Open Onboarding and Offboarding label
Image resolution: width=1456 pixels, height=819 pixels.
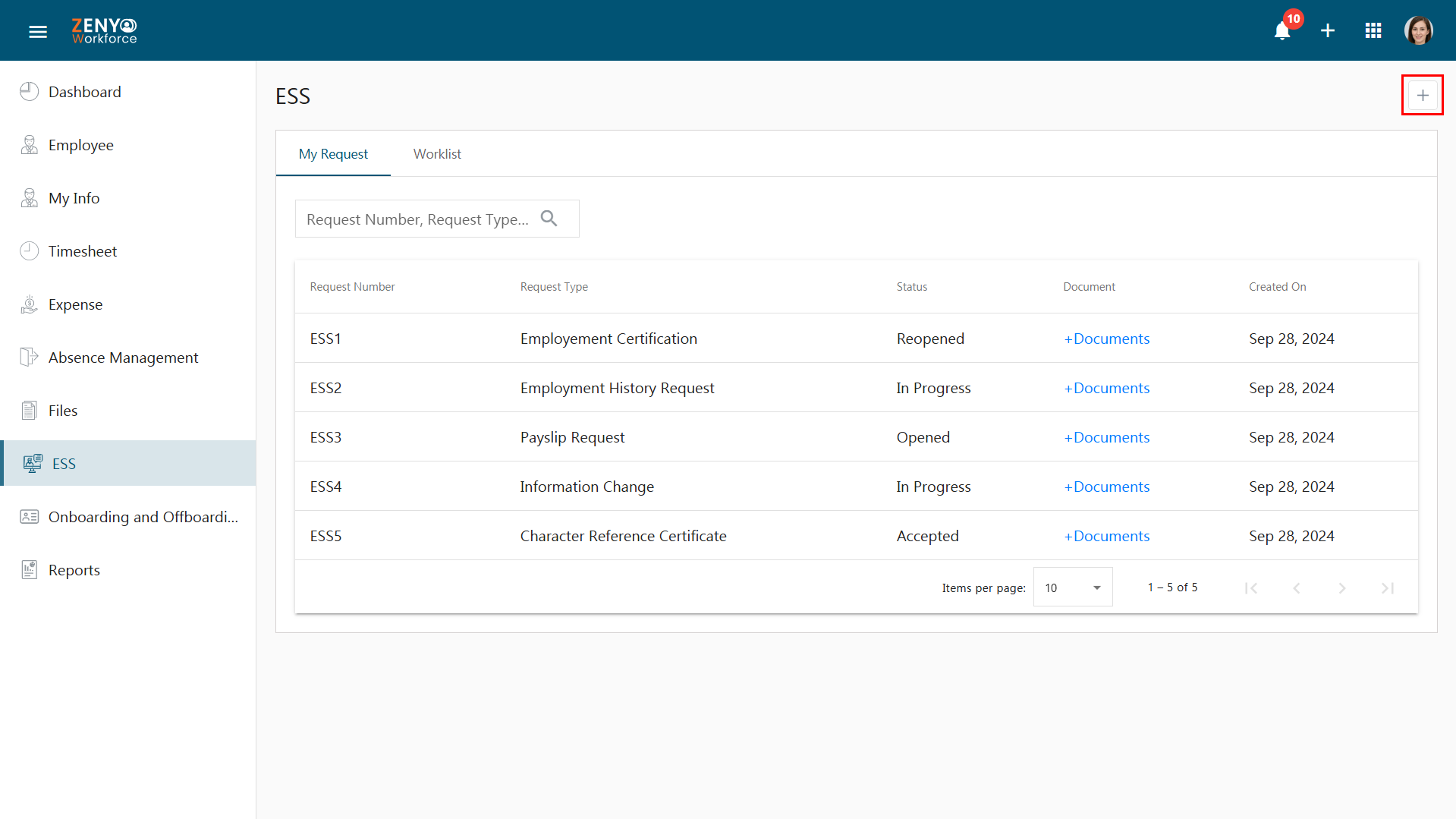coord(143,517)
